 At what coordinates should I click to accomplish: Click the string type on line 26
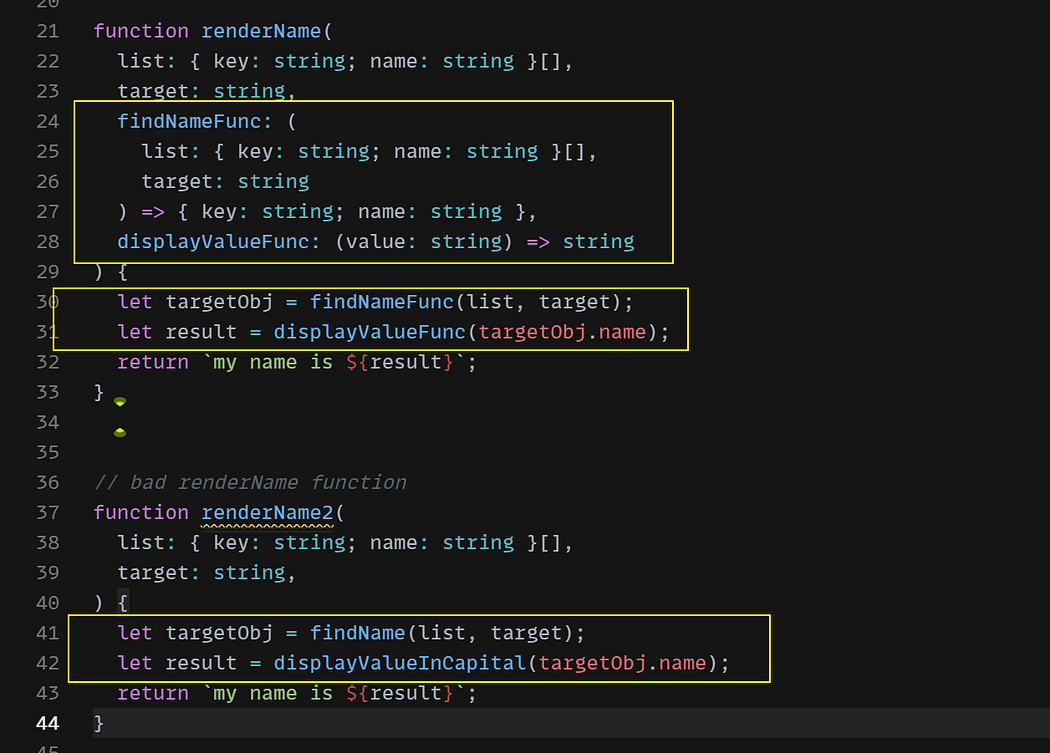click(x=274, y=182)
